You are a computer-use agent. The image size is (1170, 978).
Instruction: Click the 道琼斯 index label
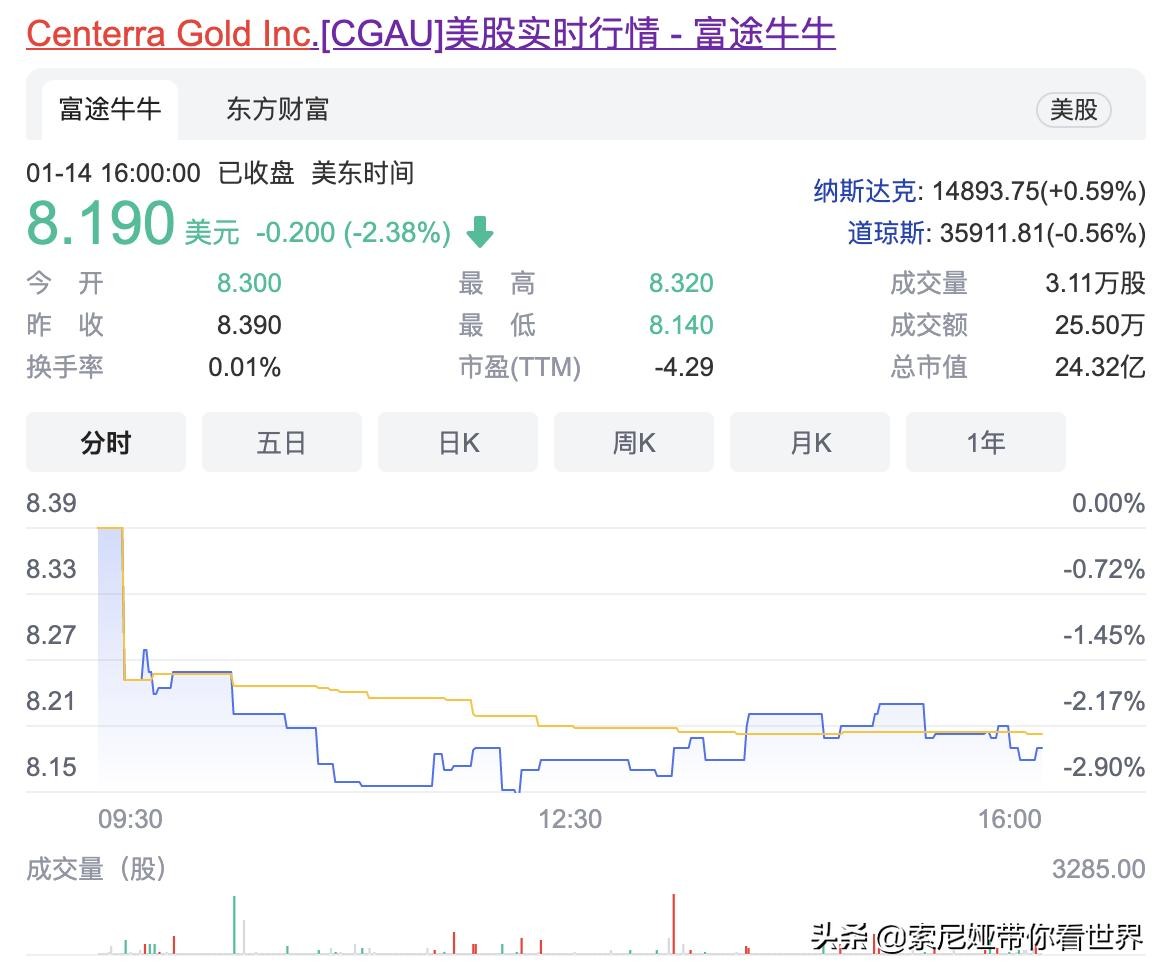(886, 233)
